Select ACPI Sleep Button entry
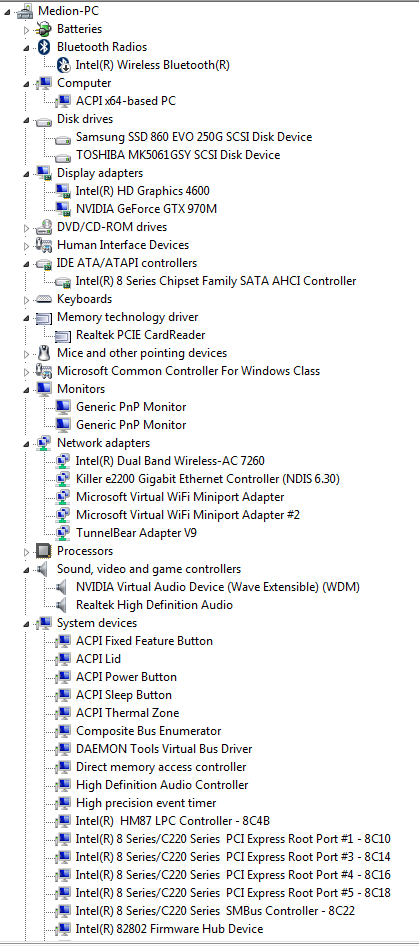 pyautogui.click(x=124, y=695)
